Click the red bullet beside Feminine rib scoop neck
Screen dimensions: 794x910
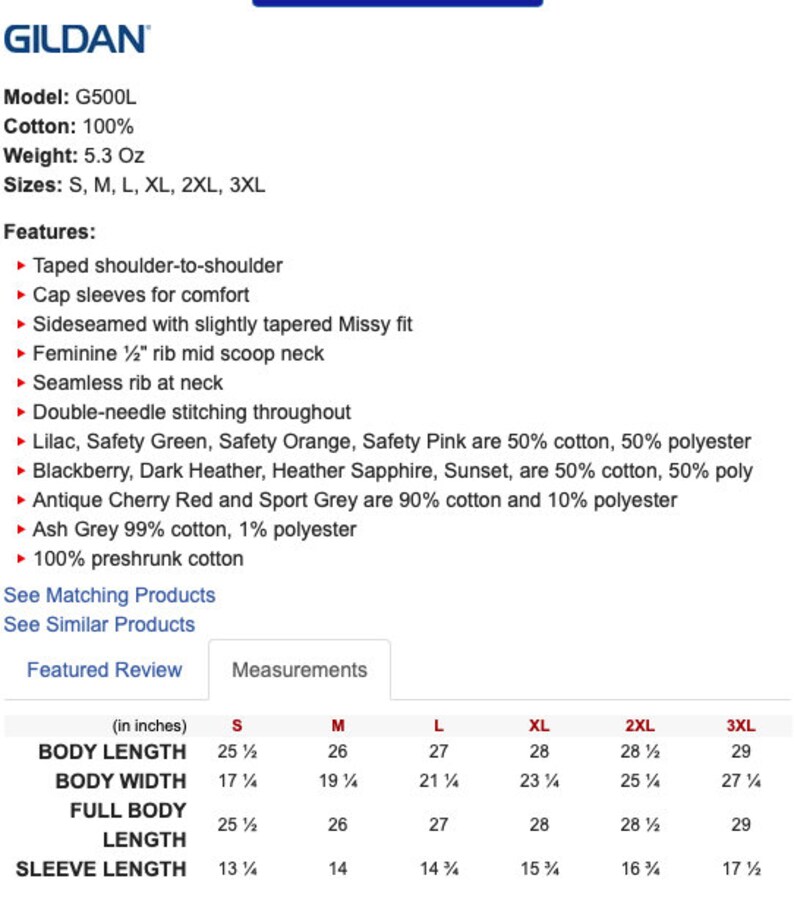(x=21, y=354)
